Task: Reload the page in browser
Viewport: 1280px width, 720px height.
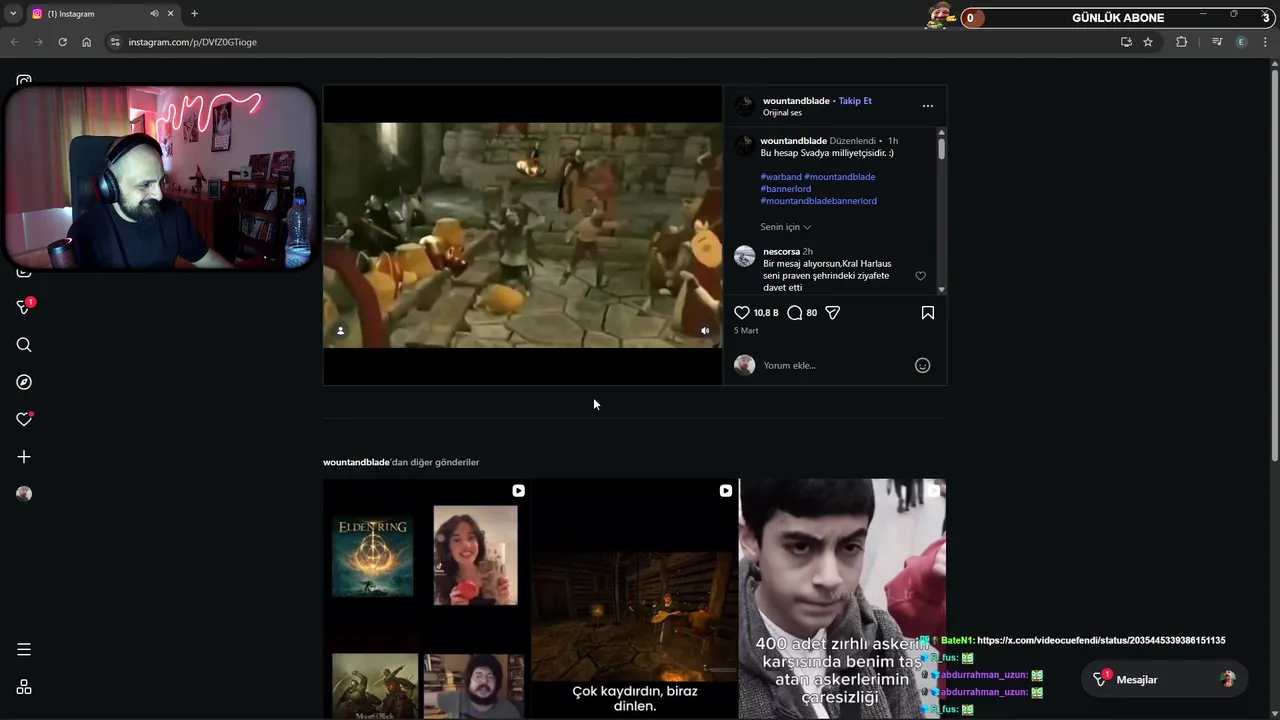Action: [62, 42]
